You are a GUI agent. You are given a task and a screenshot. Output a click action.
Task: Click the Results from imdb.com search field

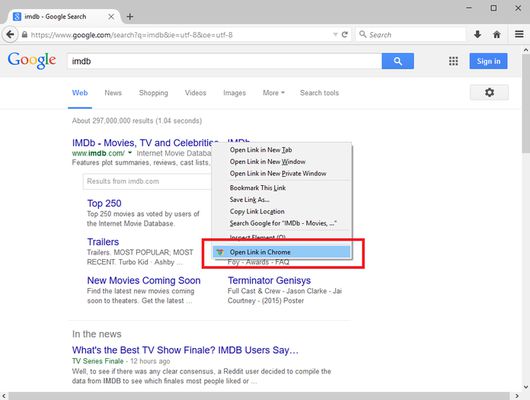tap(147, 181)
